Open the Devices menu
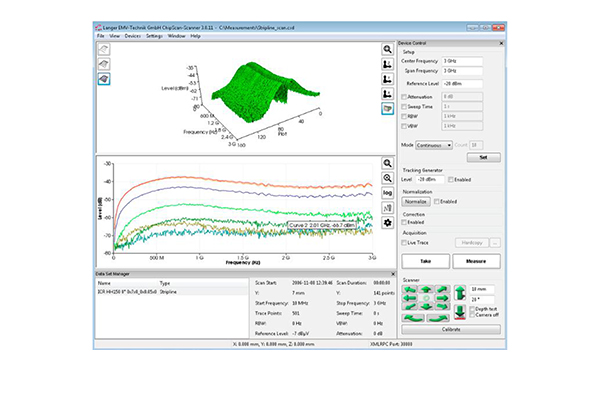 click(x=133, y=36)
